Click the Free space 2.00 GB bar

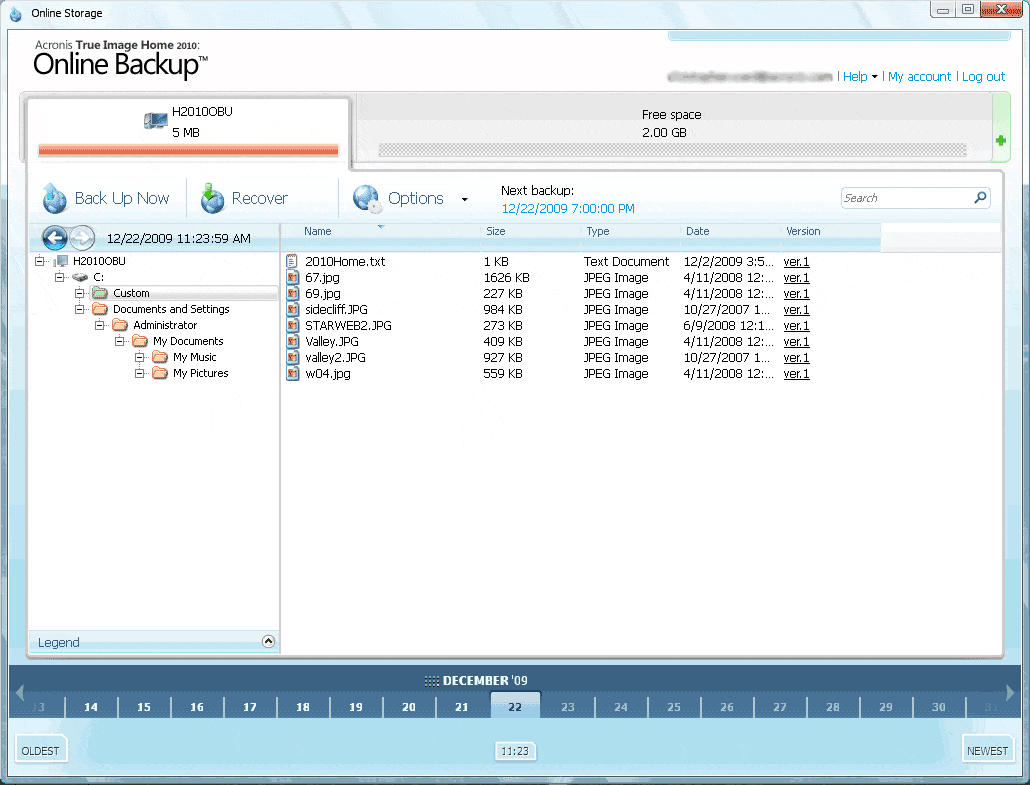(672, 150)
